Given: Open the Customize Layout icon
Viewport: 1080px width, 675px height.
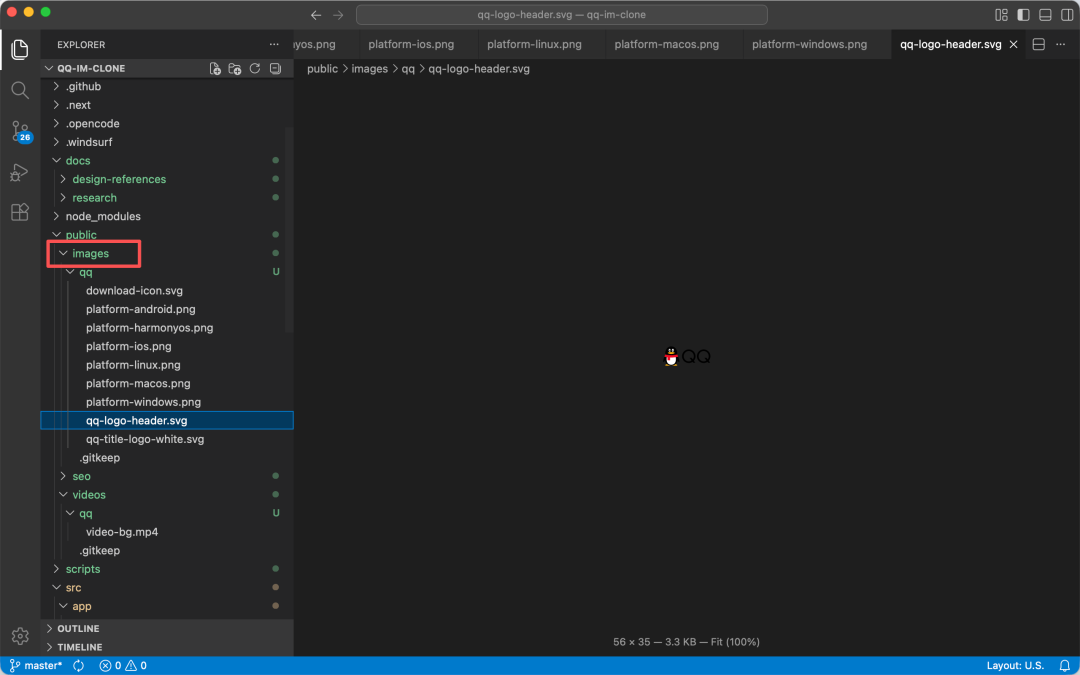Looking at the screenshot, I should pos(1001,15).
